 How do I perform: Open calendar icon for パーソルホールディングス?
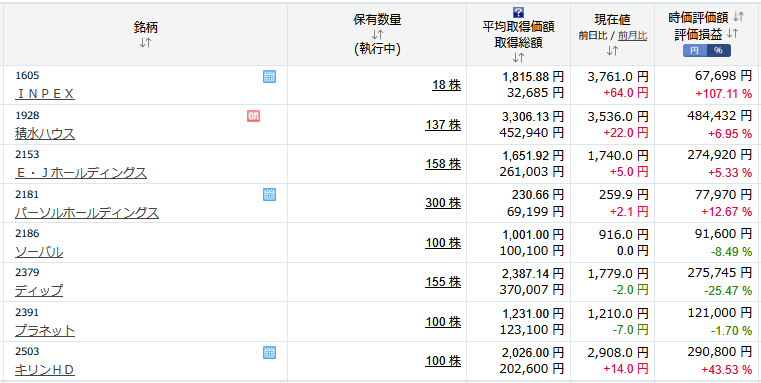pos(269,195)
